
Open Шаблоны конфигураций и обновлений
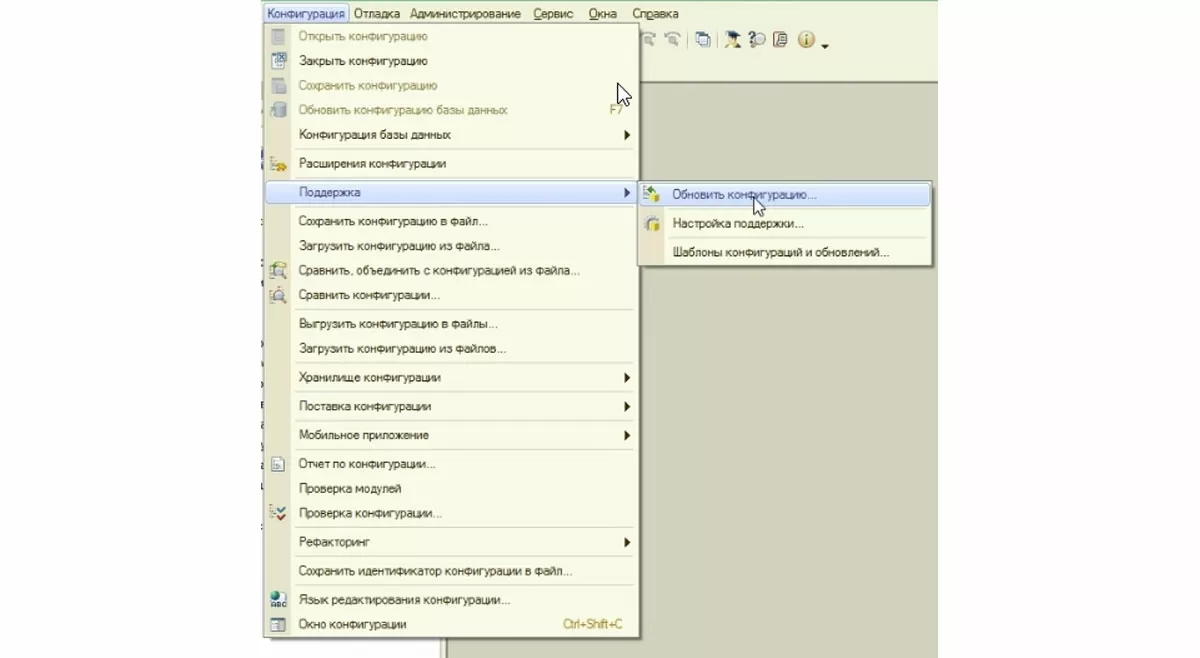click(785, 253)
